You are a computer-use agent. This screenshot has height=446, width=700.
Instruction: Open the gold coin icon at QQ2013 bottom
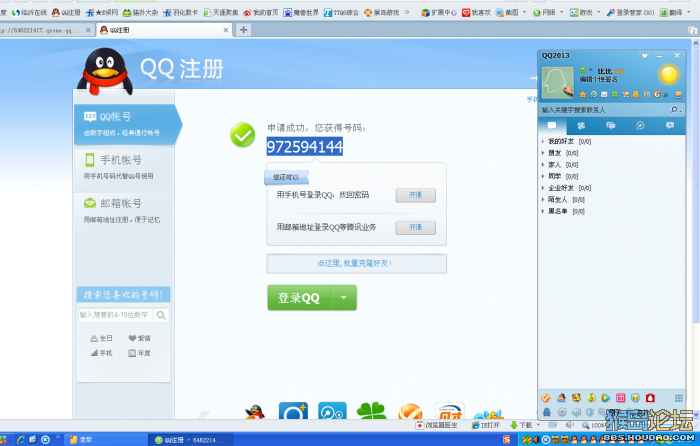[x=591, y=398]
